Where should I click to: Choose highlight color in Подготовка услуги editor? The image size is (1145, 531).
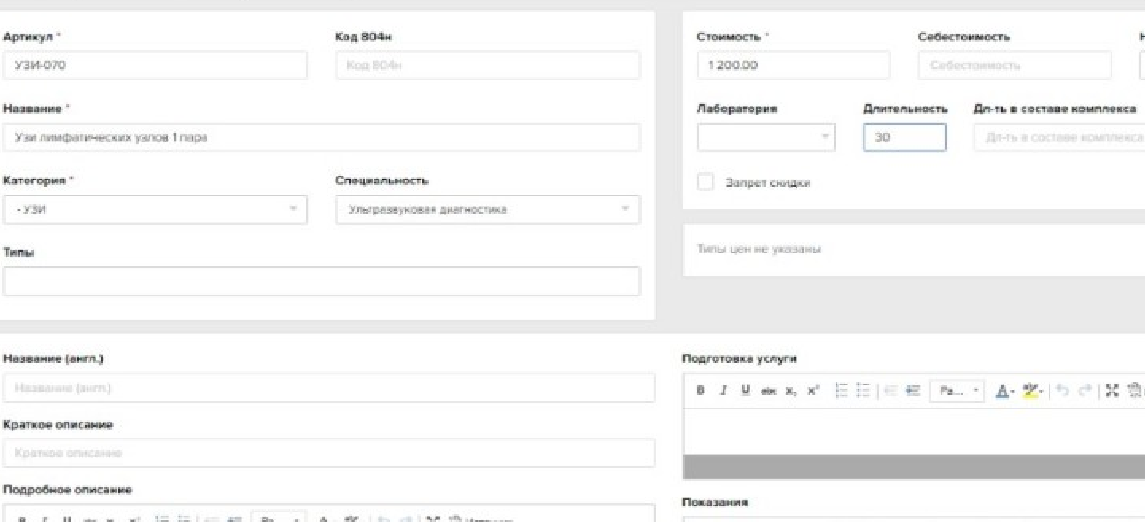tap(1028, 390)
